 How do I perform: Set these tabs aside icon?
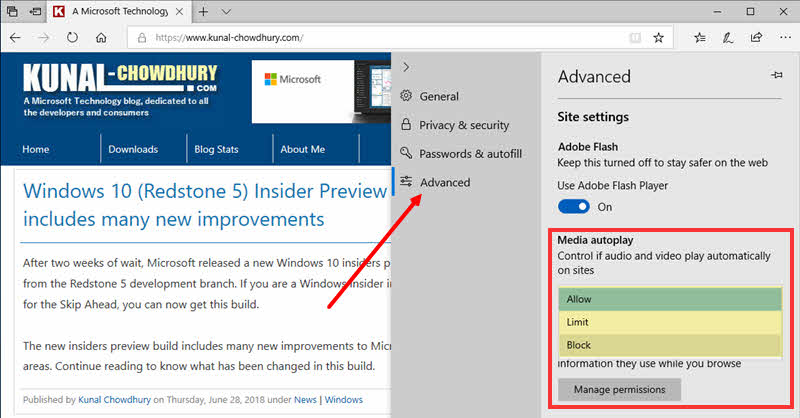click(x=35, y=11)
